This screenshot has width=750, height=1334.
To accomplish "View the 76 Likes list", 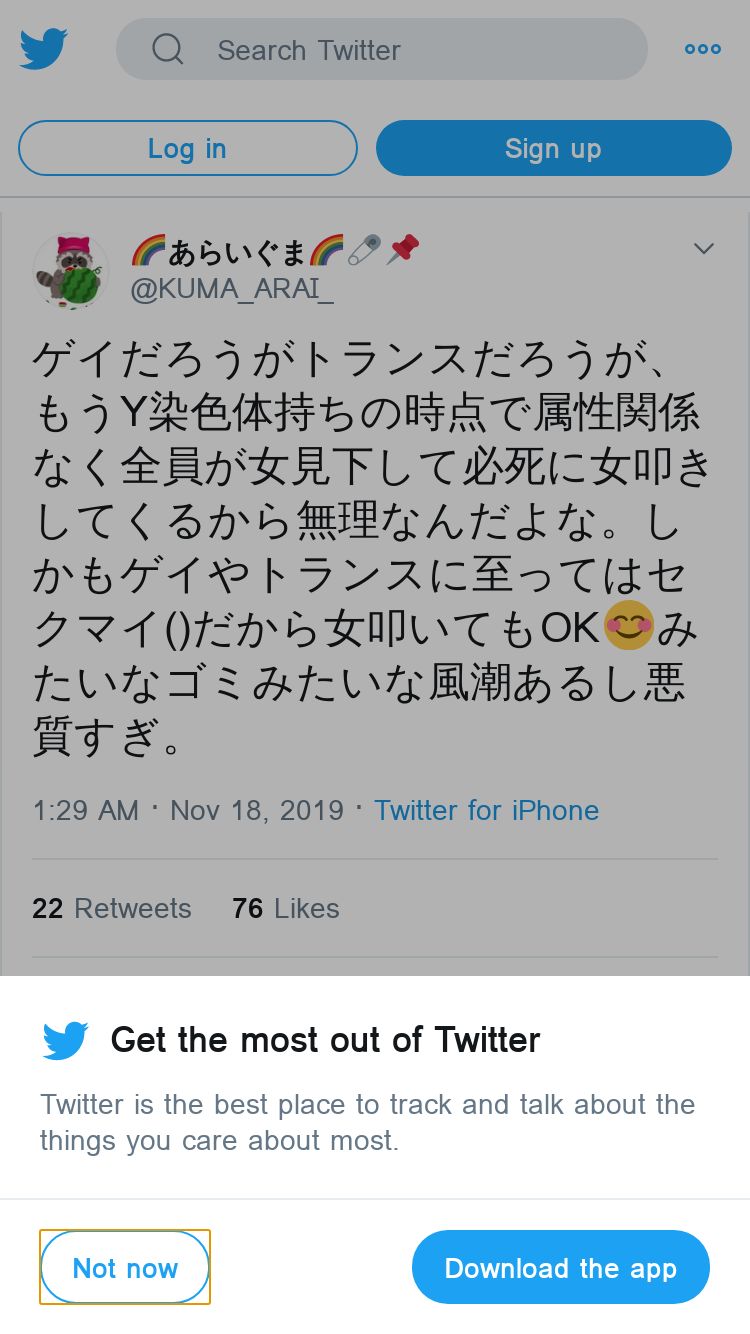I will click(286, 908).
